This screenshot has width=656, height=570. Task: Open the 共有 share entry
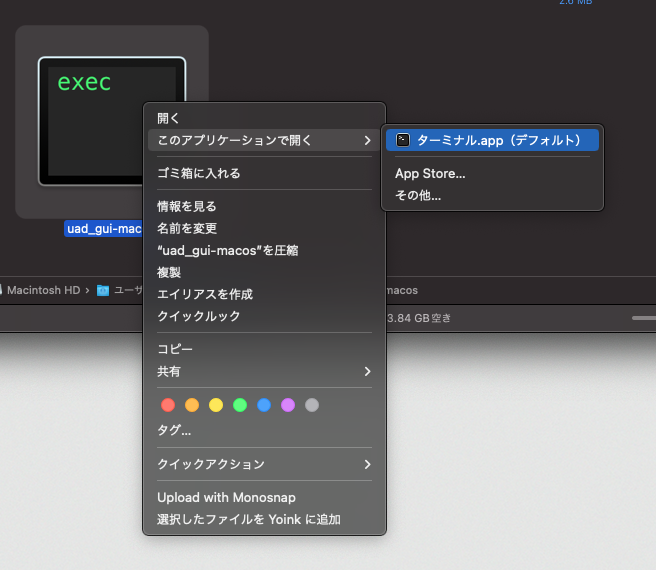click(x=169, y=371)
